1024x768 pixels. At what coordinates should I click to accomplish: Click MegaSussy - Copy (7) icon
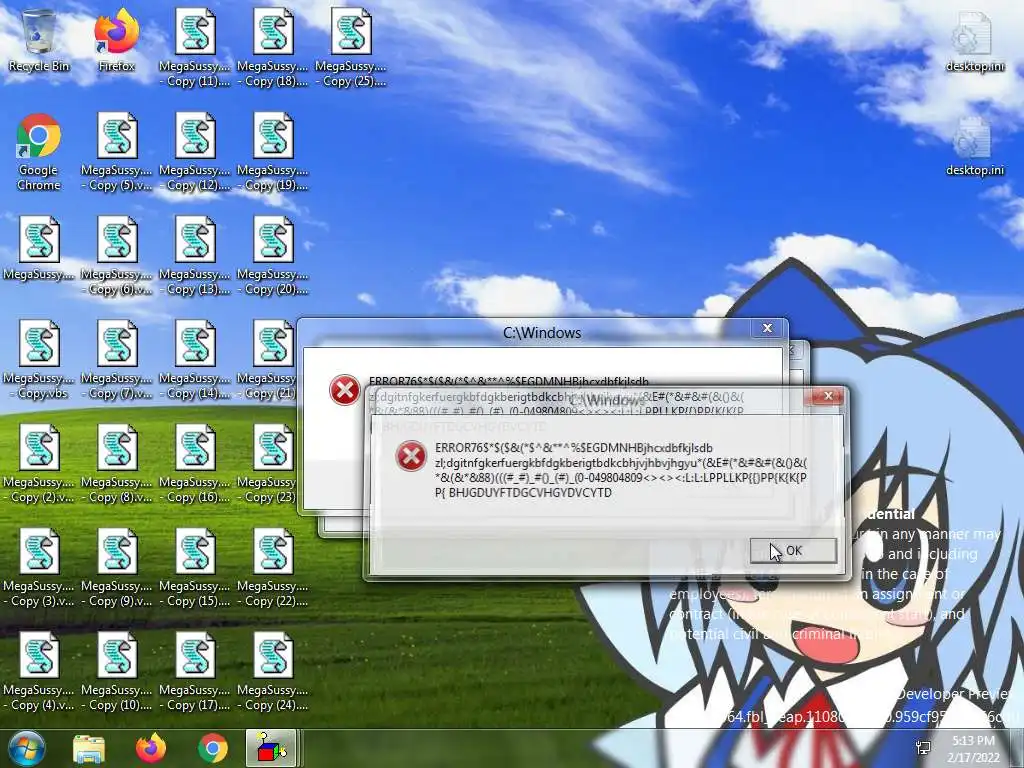[x=117, y=359]
